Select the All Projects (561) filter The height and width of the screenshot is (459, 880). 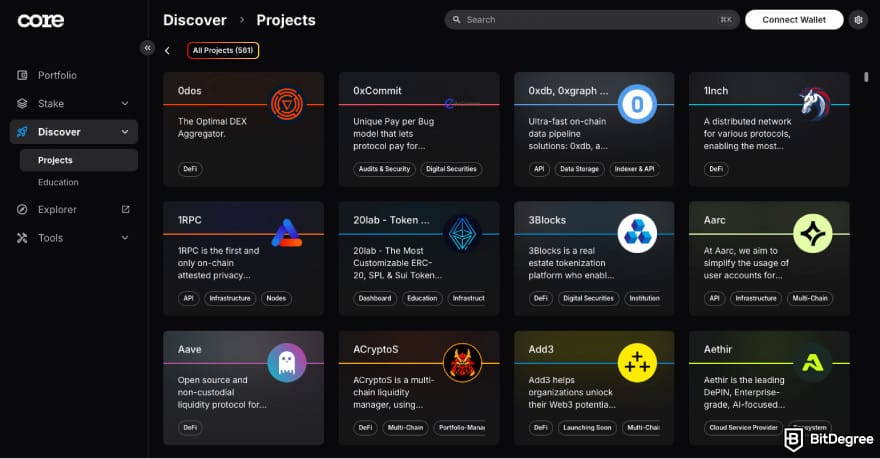click(x=223, y=51)
